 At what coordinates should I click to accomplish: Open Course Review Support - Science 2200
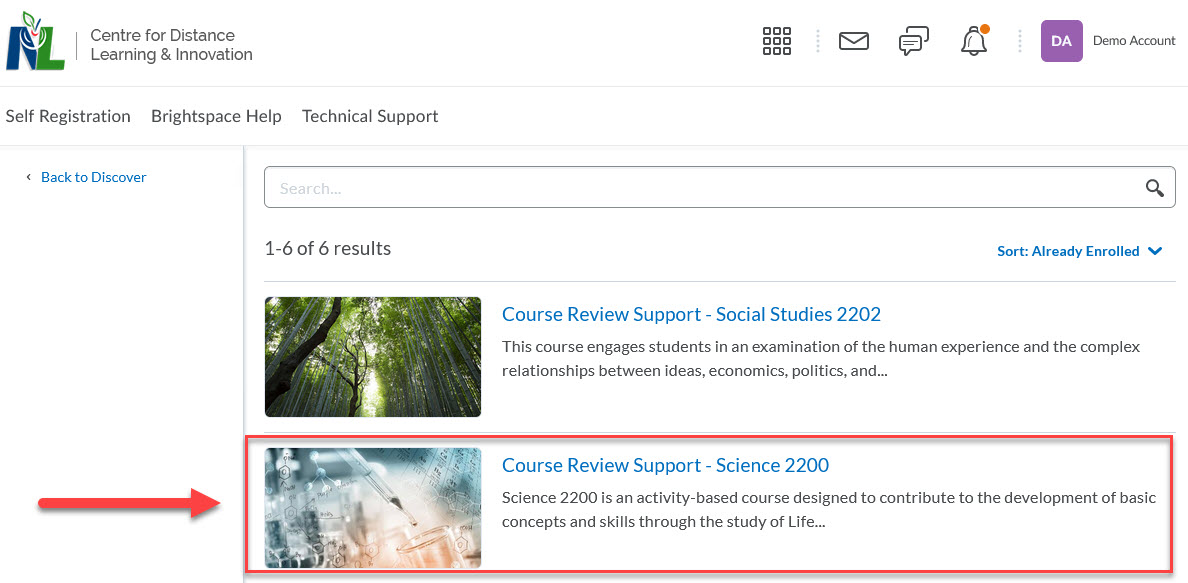coord(666,465)
